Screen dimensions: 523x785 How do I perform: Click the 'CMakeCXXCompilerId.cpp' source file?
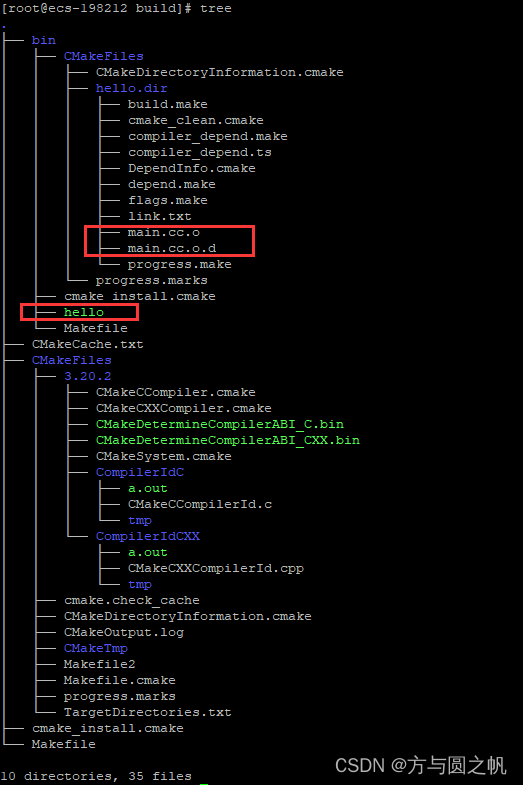[216, 569]
